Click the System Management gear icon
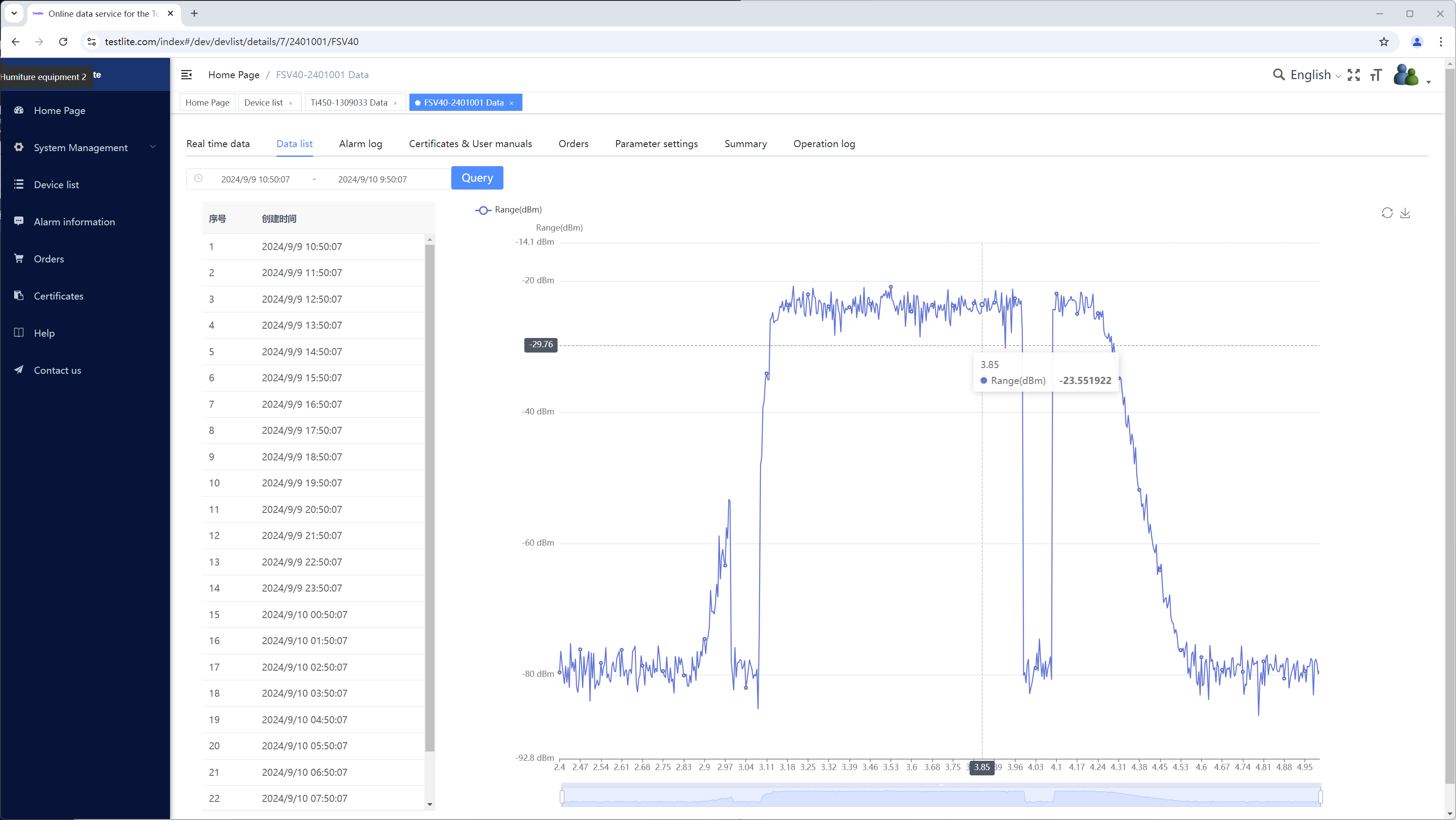 19,147
